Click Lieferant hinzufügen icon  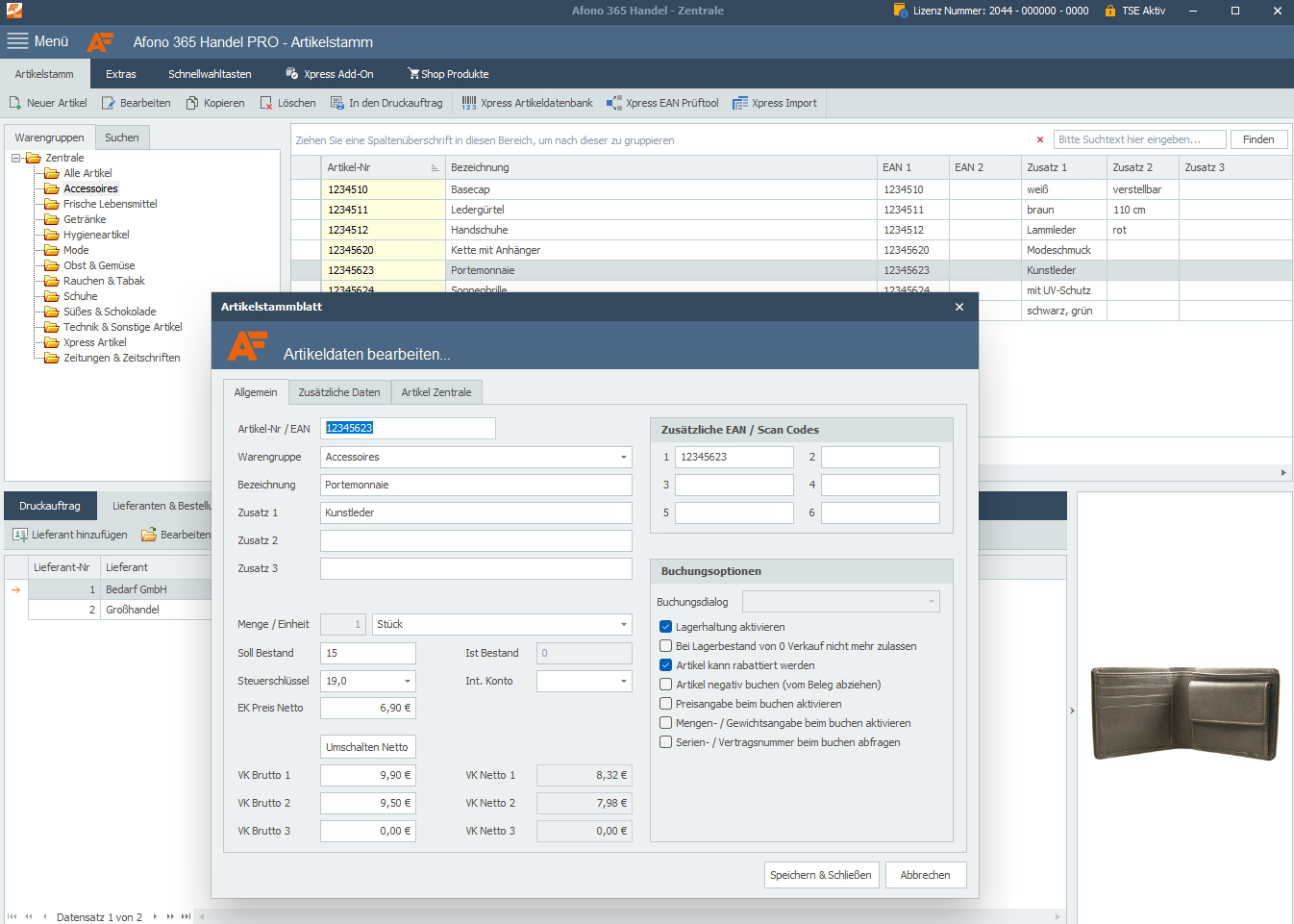point(20,535)
